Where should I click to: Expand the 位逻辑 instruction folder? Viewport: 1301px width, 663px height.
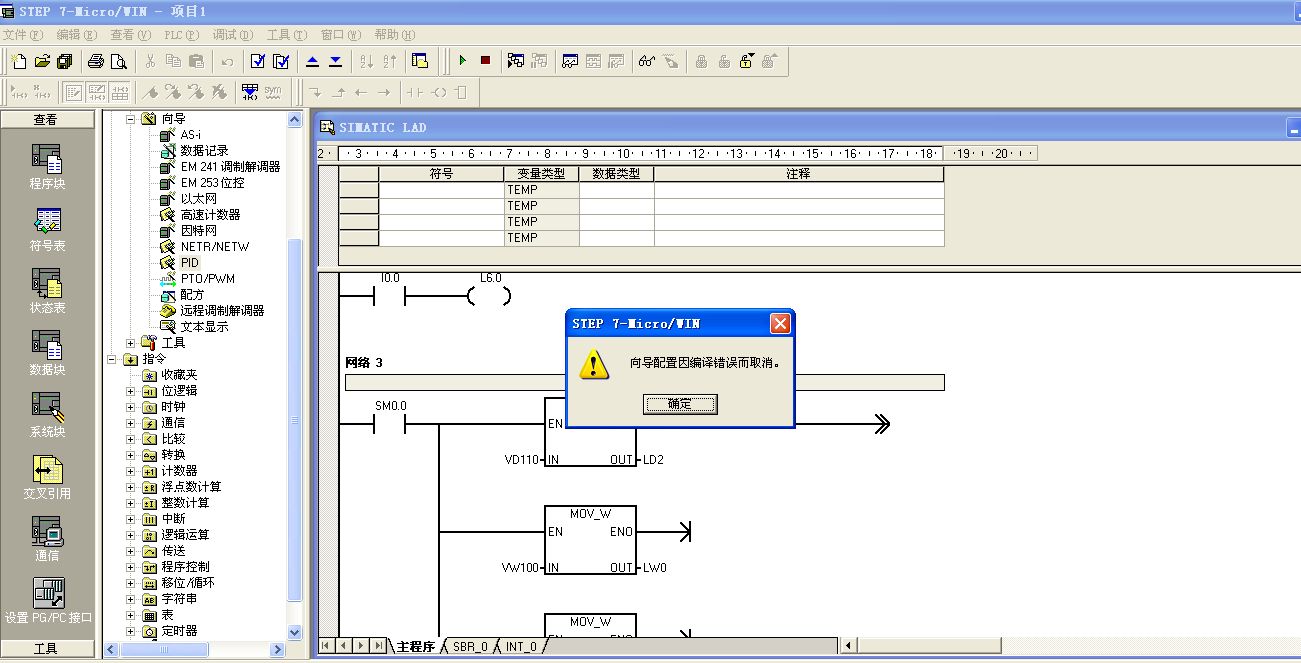[x=130, y=391]
